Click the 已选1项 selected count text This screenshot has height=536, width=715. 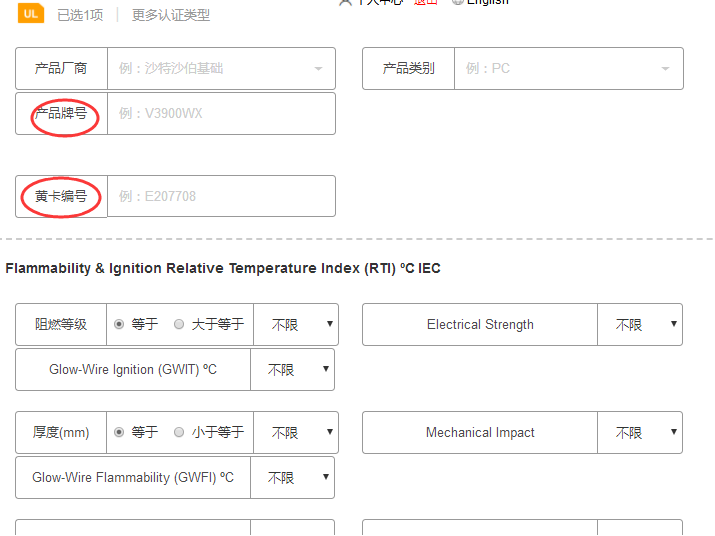click(x=80, y=15)
